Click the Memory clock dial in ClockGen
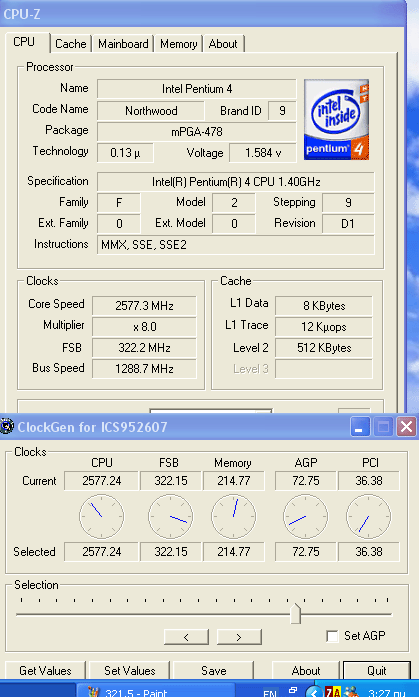The height and width of the screenshot is (697, 419). [233, 517]
